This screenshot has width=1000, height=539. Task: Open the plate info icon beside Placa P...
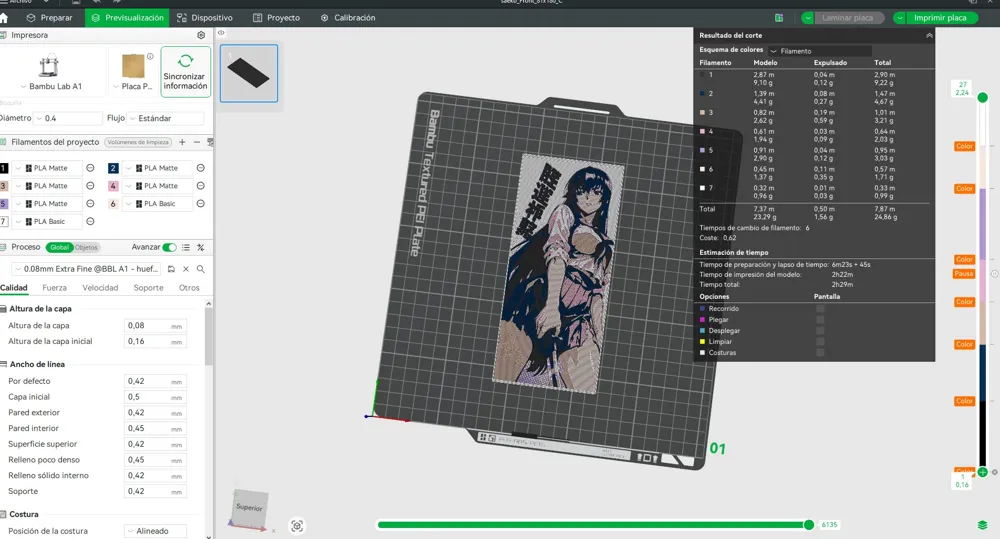point(151,56)
